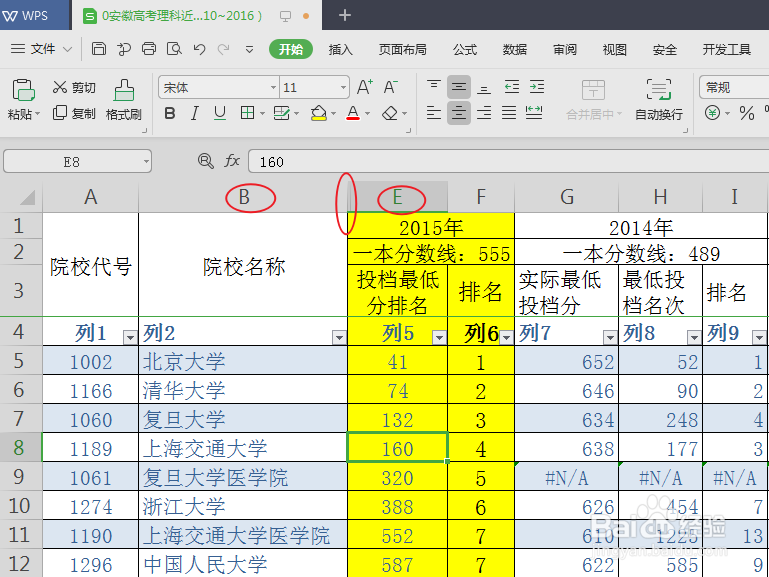Switch to 开发工具 ribbon tab

[x=726, y=49]
